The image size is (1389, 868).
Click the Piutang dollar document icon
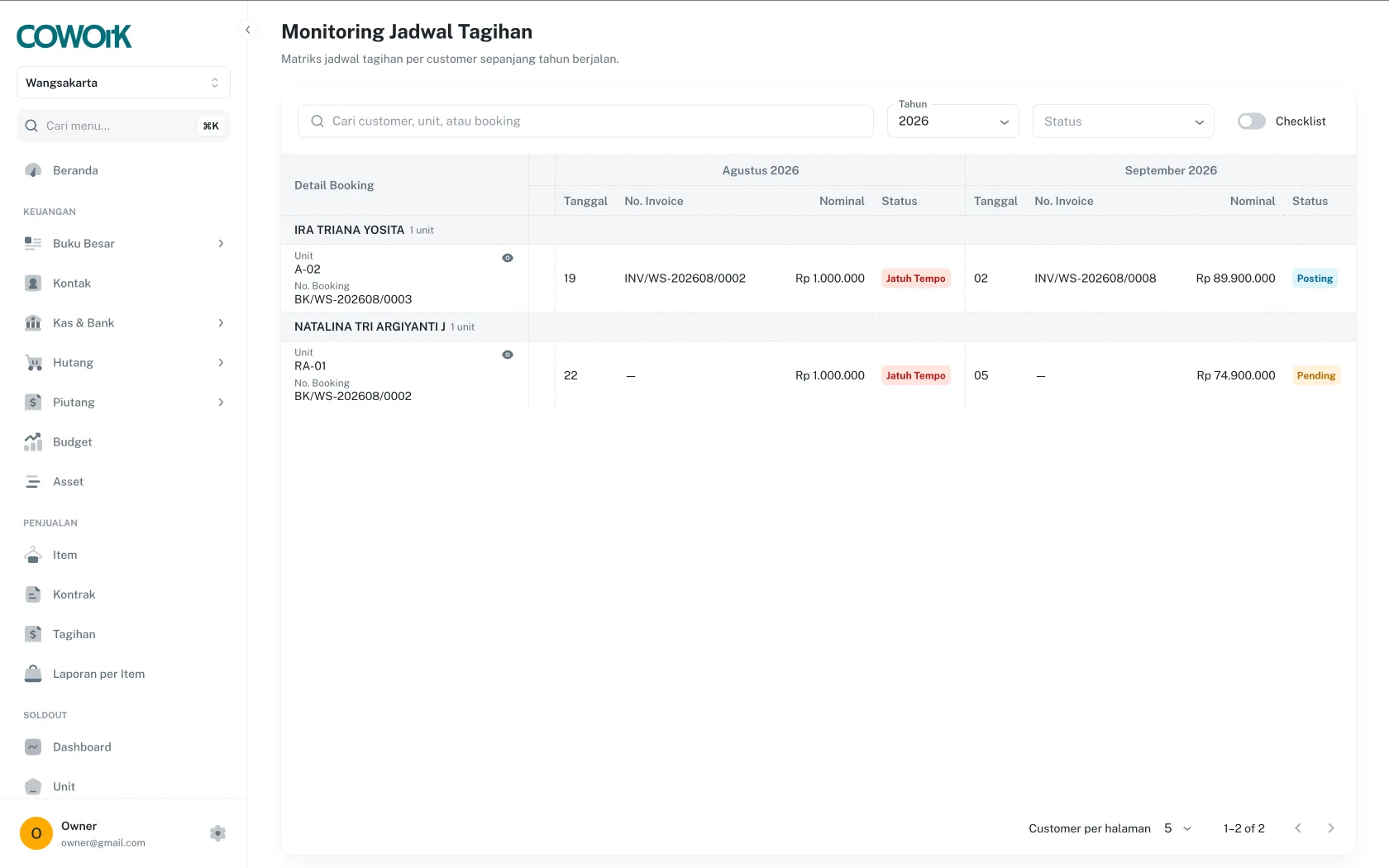point(33,402)
